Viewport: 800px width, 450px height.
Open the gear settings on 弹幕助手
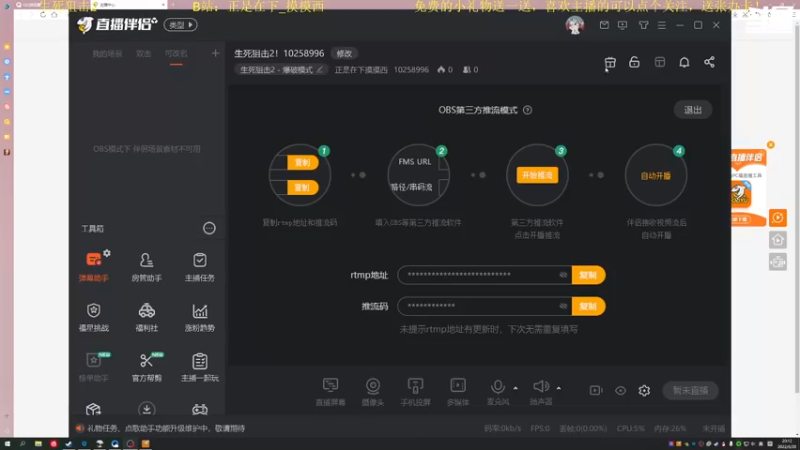(x=107, y=253)
